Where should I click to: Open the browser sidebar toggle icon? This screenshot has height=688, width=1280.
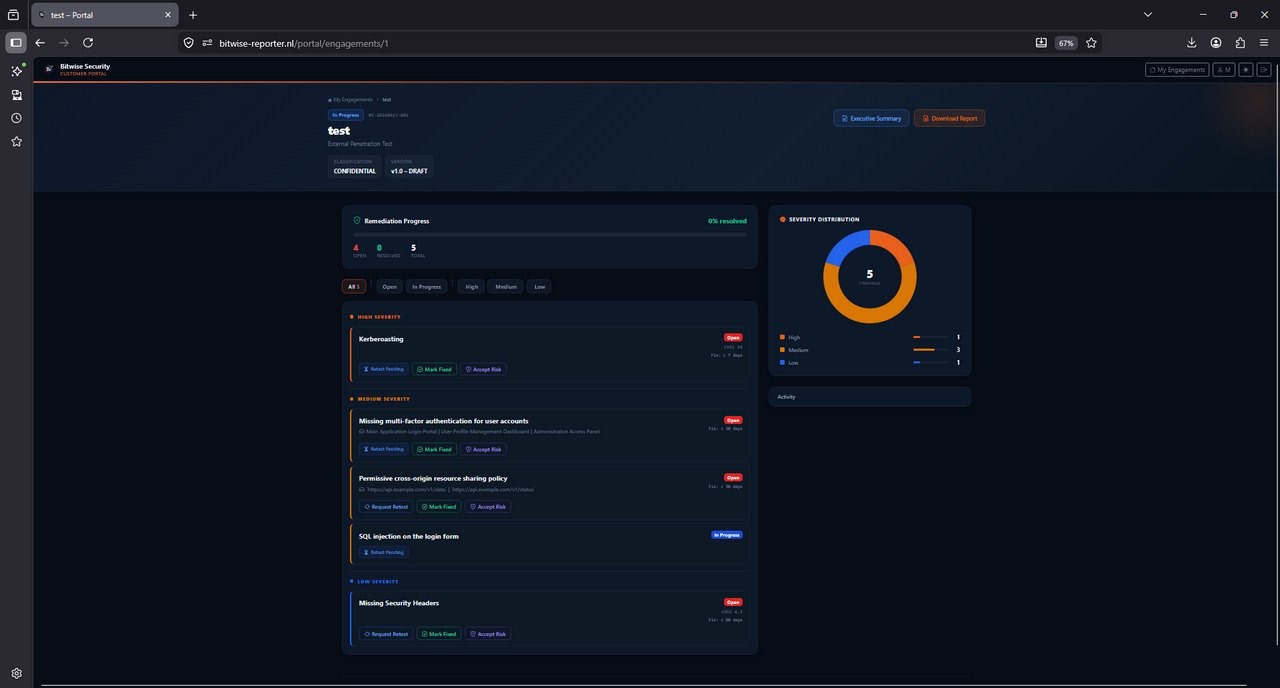[x=16, y=43]
